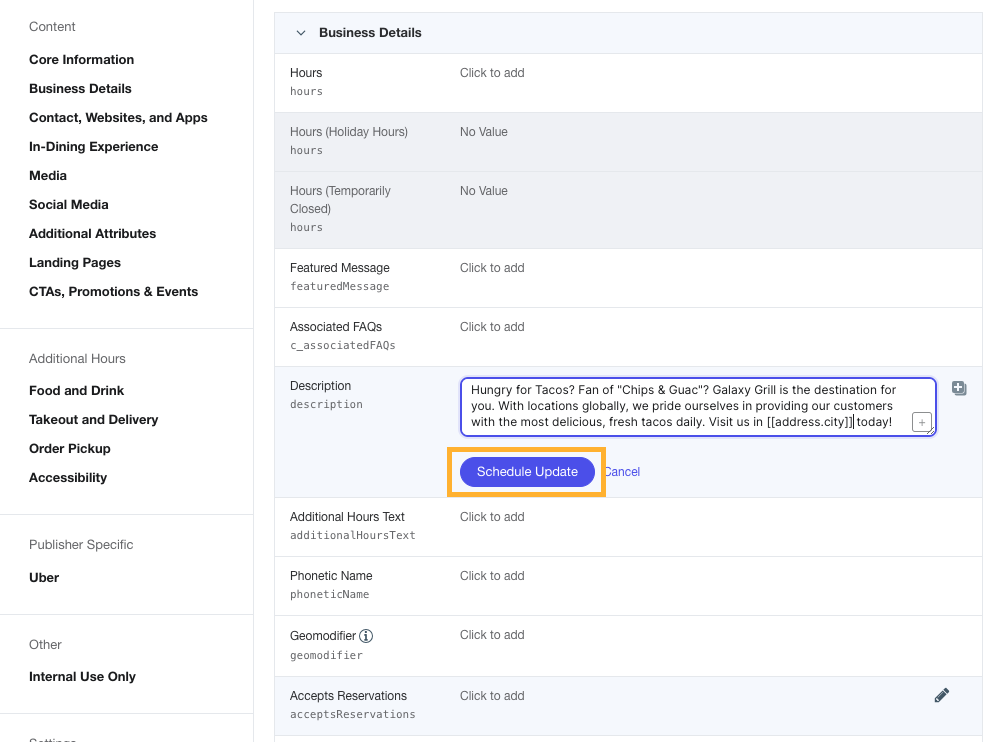
Task: Click the info icon next to Geomodifier
Action: pyautogui.click(x=366, y=634)
